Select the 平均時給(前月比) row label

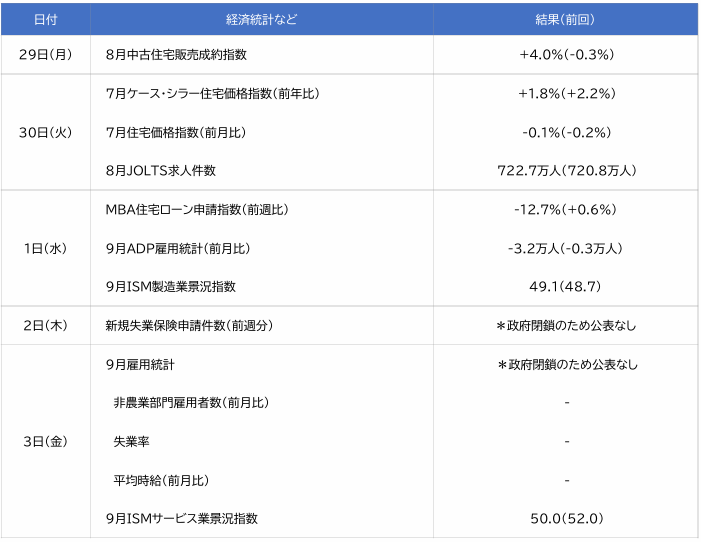coord(161,481)
